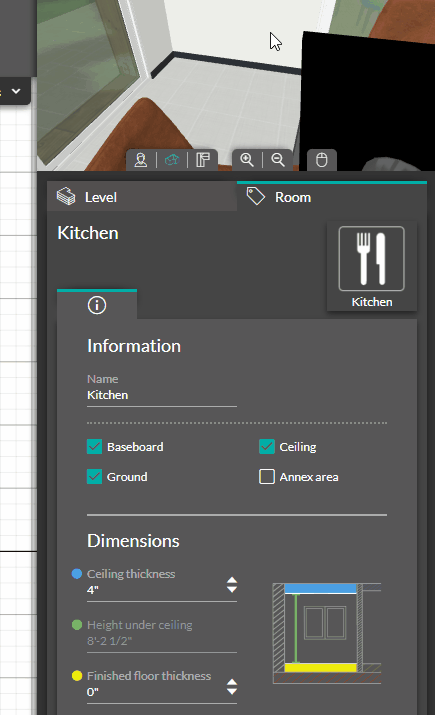Open the mouse controls help icon
This screenshot has height=715, width=435.
322,160
